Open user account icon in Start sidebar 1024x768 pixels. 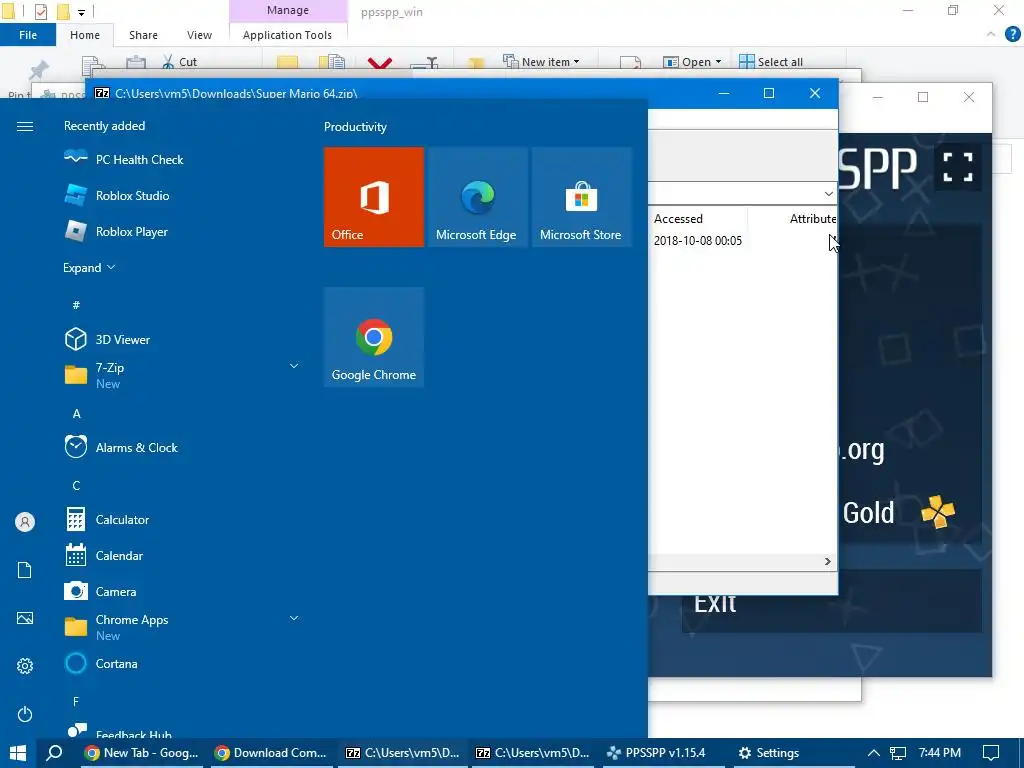(x=25, y=522)
